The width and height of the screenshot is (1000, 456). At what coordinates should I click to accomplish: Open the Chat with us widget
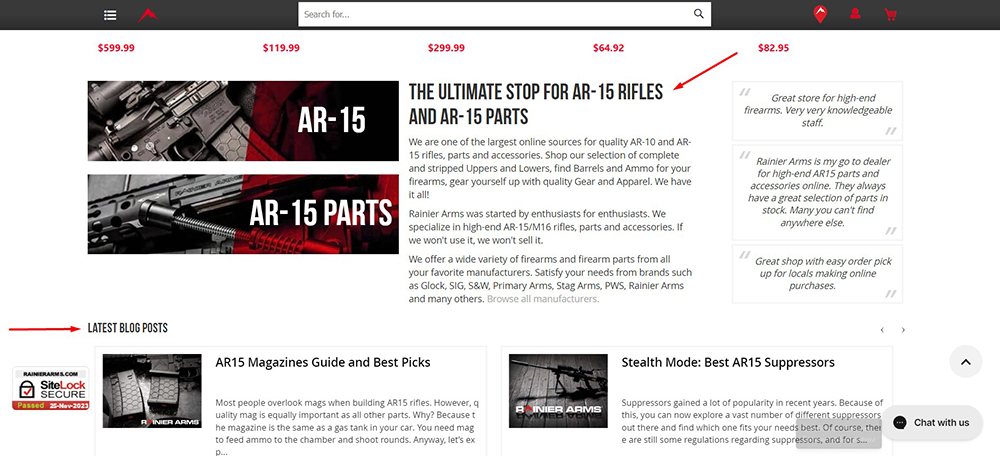[x=930, y=422]
